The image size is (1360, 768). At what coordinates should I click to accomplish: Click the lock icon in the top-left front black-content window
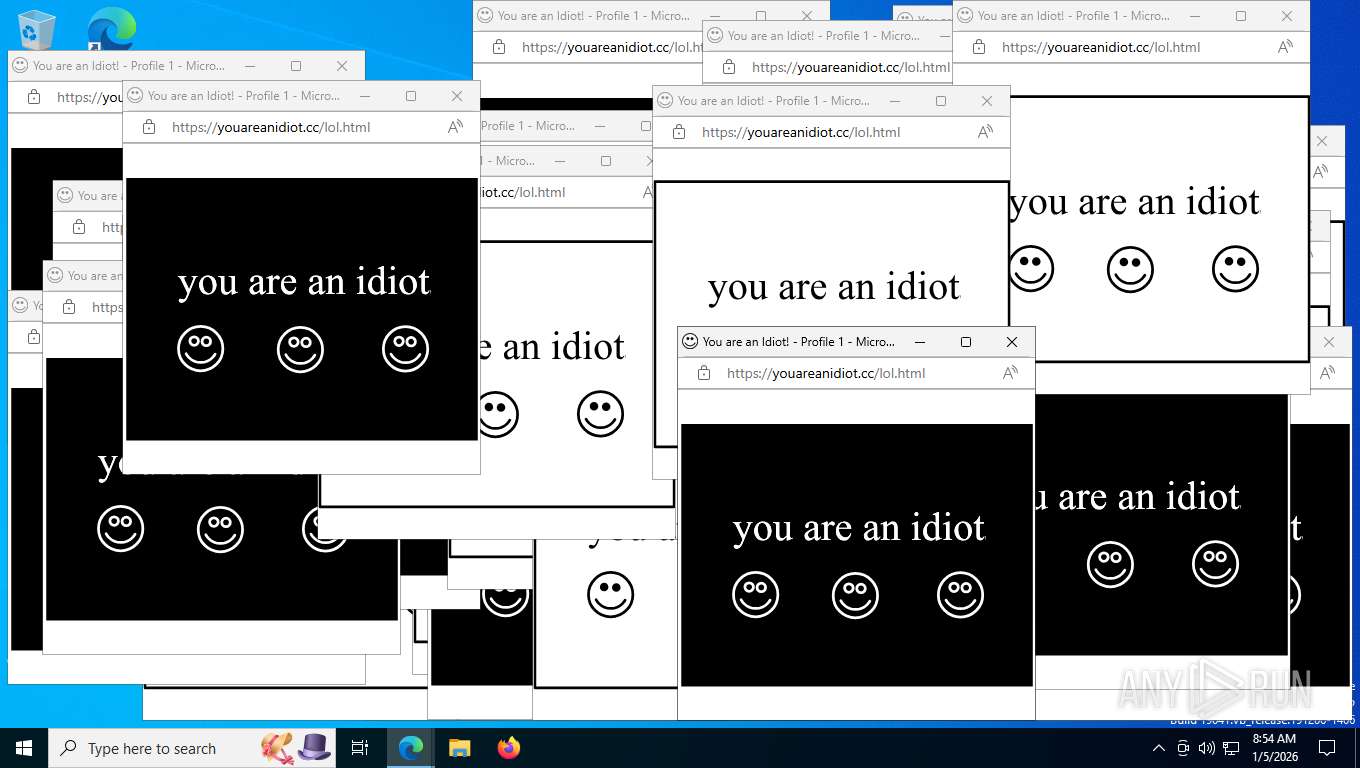(x=149, y=127)
